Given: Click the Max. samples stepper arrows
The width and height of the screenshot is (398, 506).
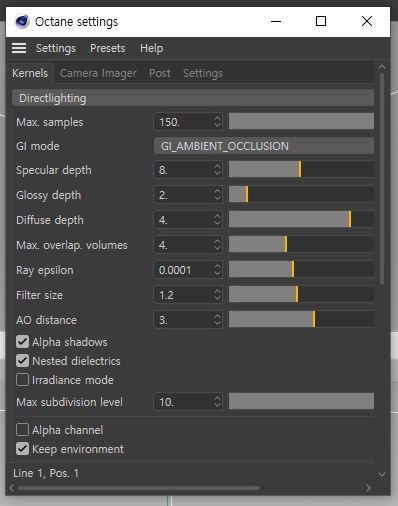Looking at the screenshot, I should click(x=217, y=121).
